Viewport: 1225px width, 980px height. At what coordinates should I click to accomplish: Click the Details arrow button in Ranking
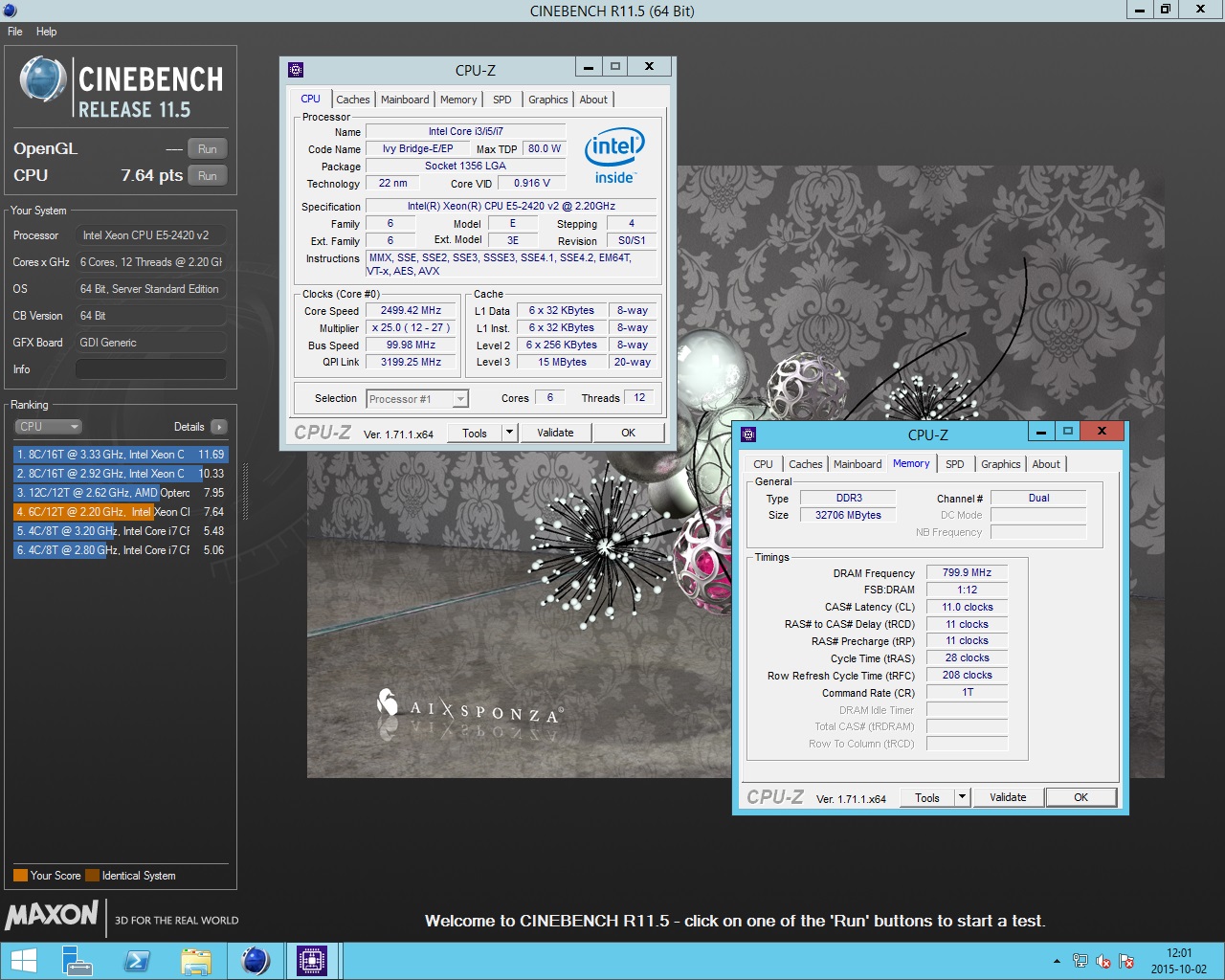coord(219,427)
